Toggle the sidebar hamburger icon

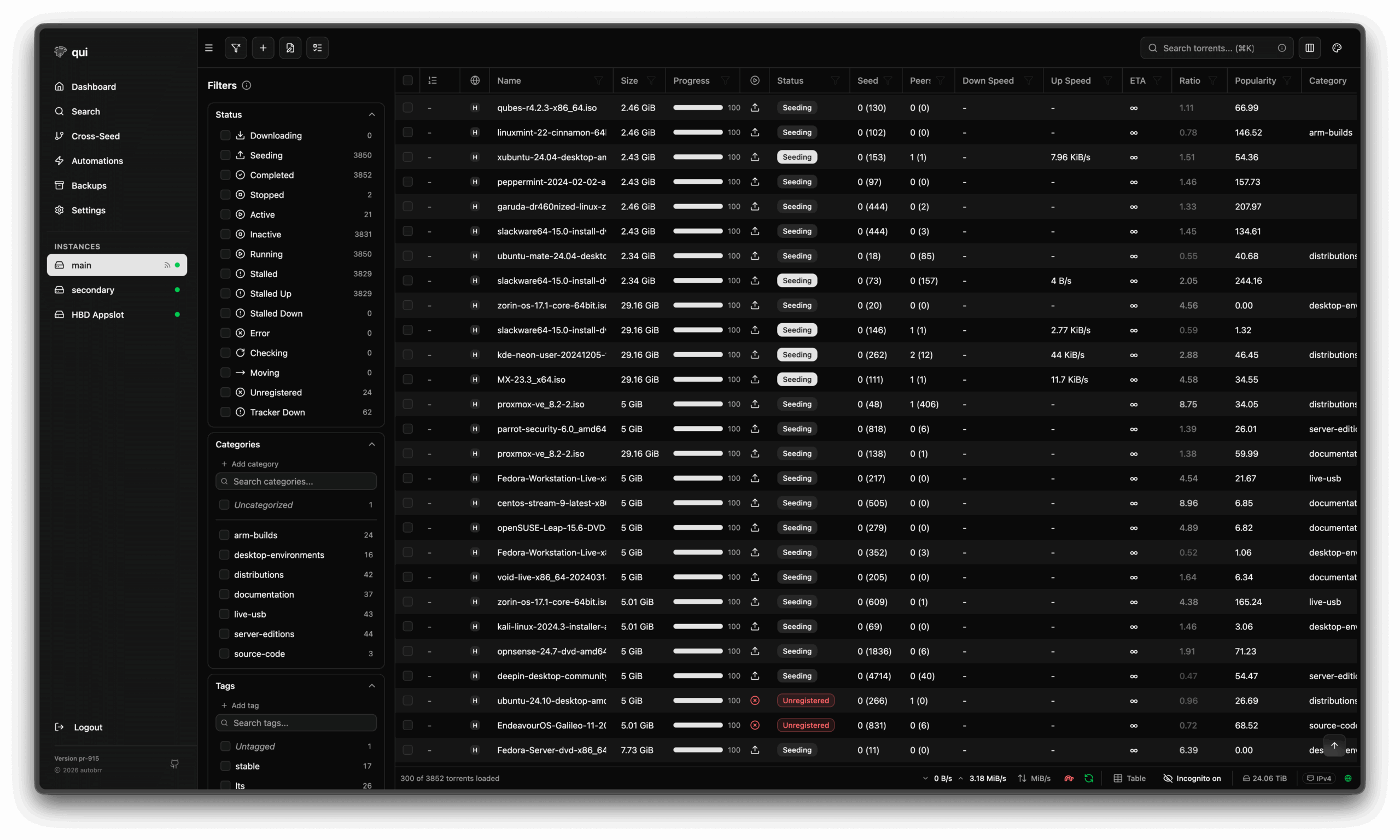209,48
